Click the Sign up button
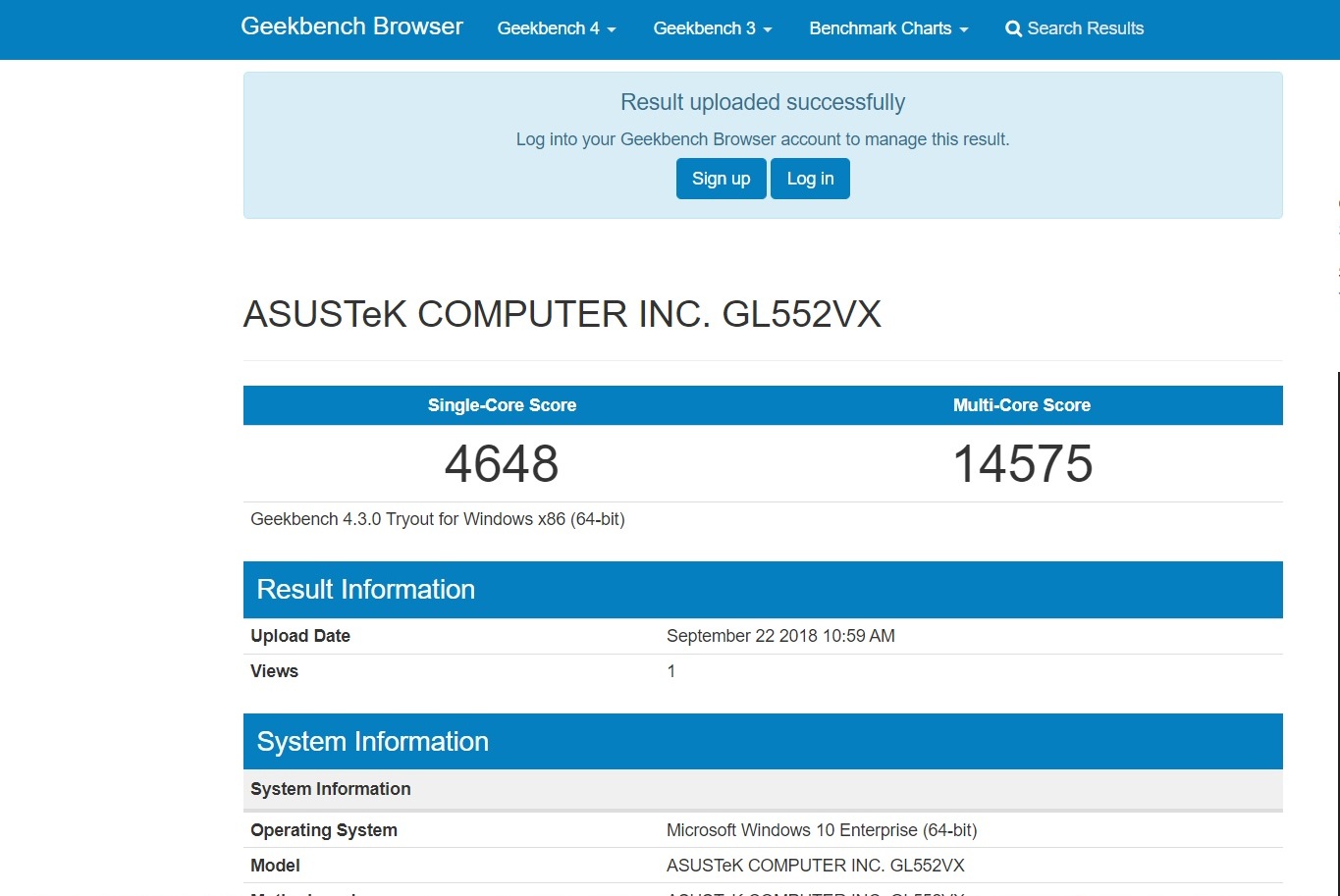This screenshot has height=896, width=1340. click(721, 179)
